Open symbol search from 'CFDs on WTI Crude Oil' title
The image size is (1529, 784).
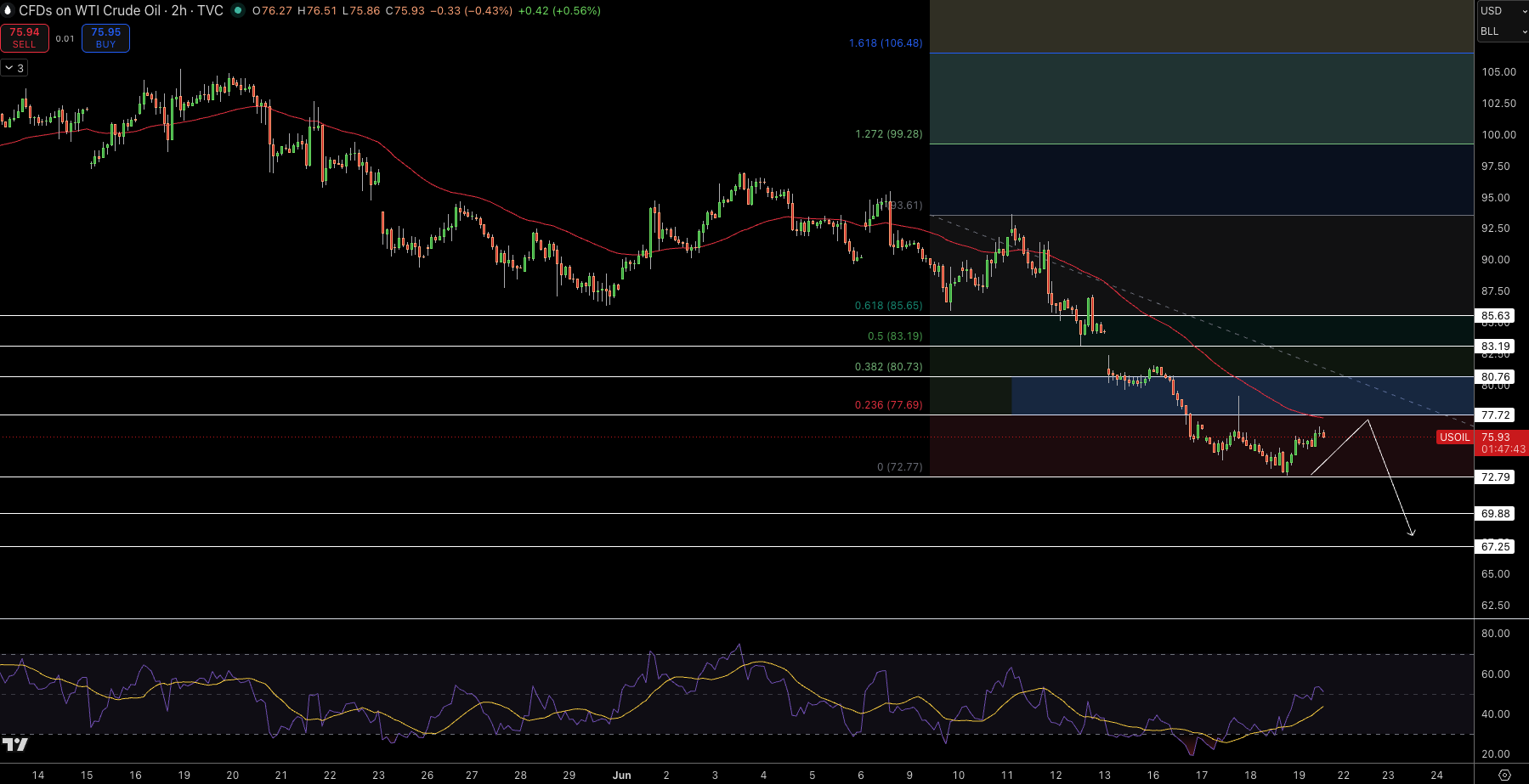[90, 11]
